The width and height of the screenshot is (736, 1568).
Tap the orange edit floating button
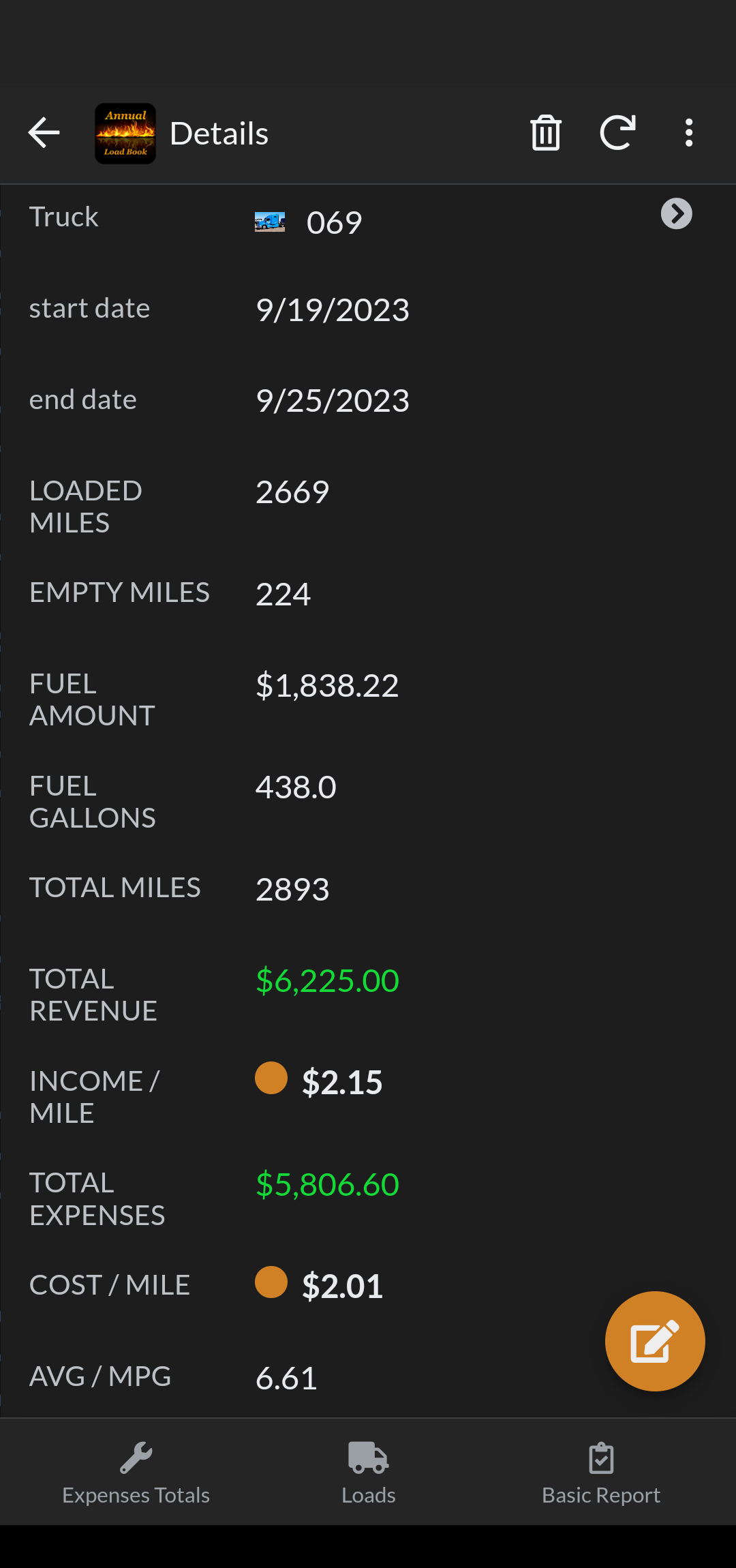[655, 1341]
